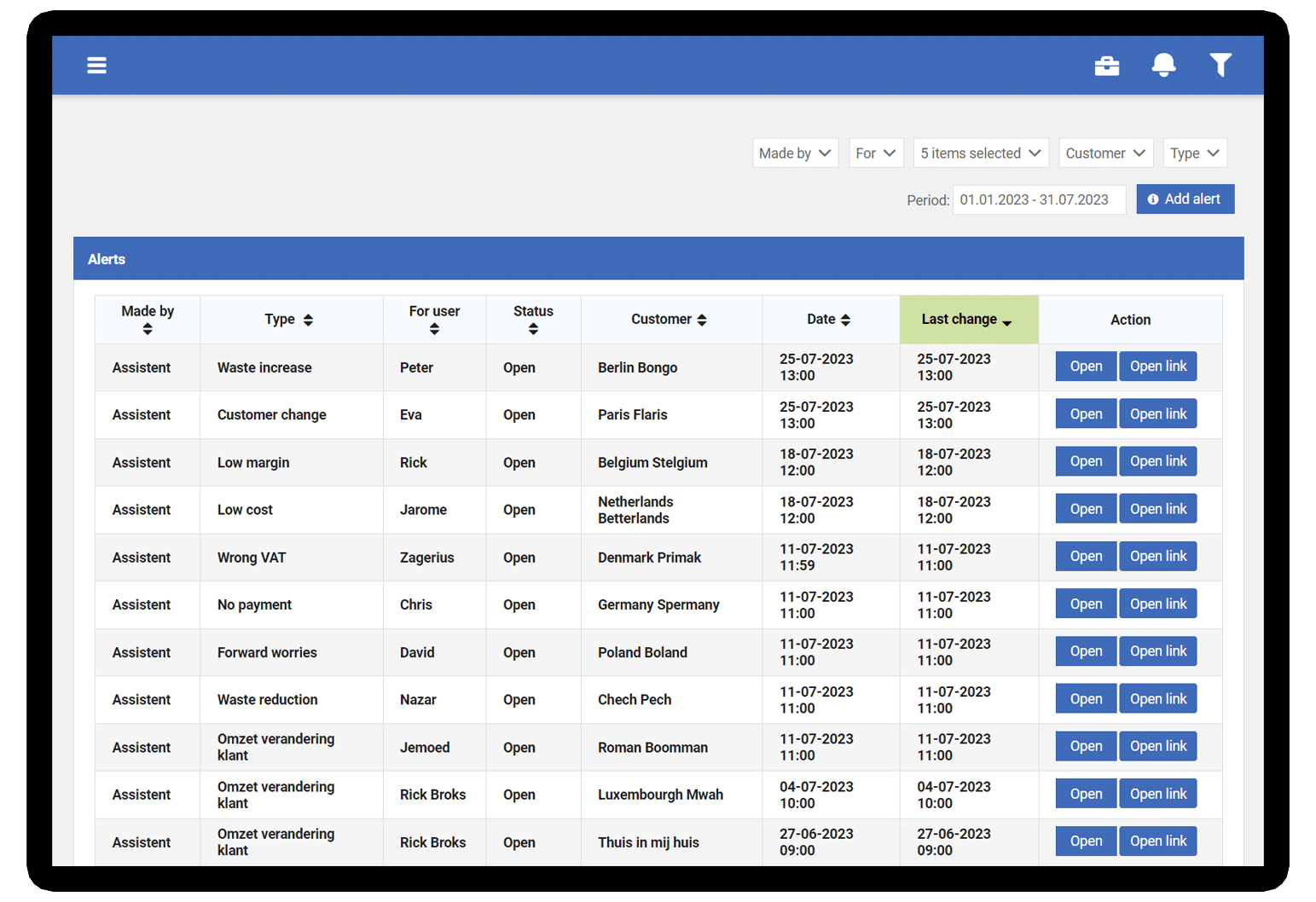This screenshot has width=1316, height=902.
Task: Open the Roman Boomman alert
Action: coord(1086,746)
